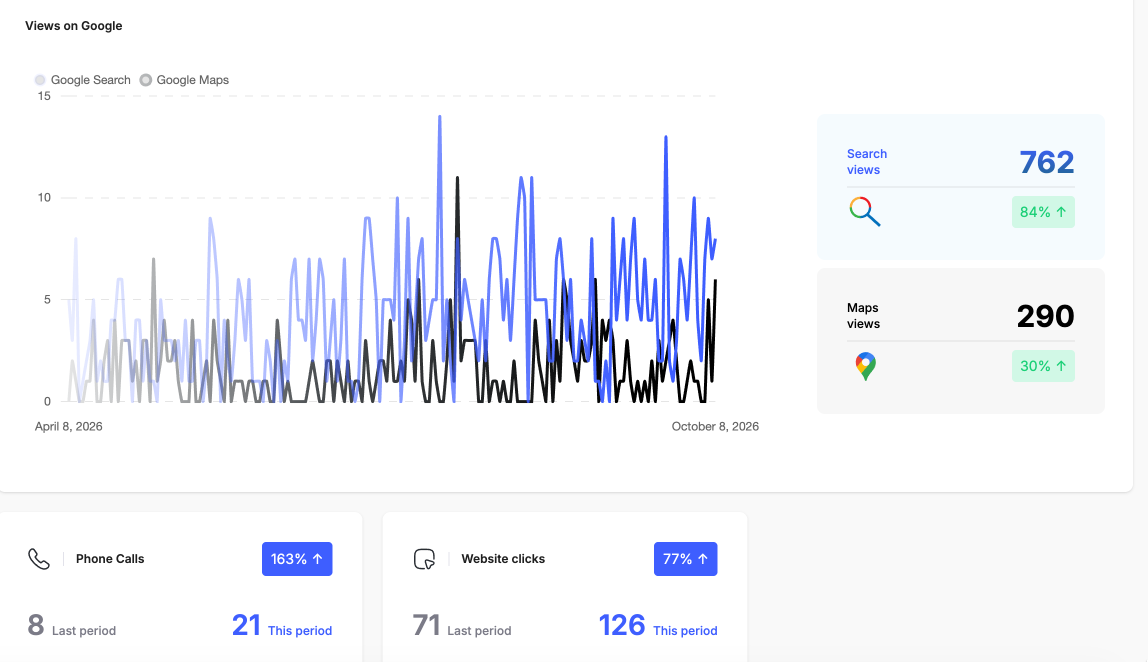Click the 'Google Maps' legend label
The height and width of the screenshot is (662, 1148).
tap(193, 80)
